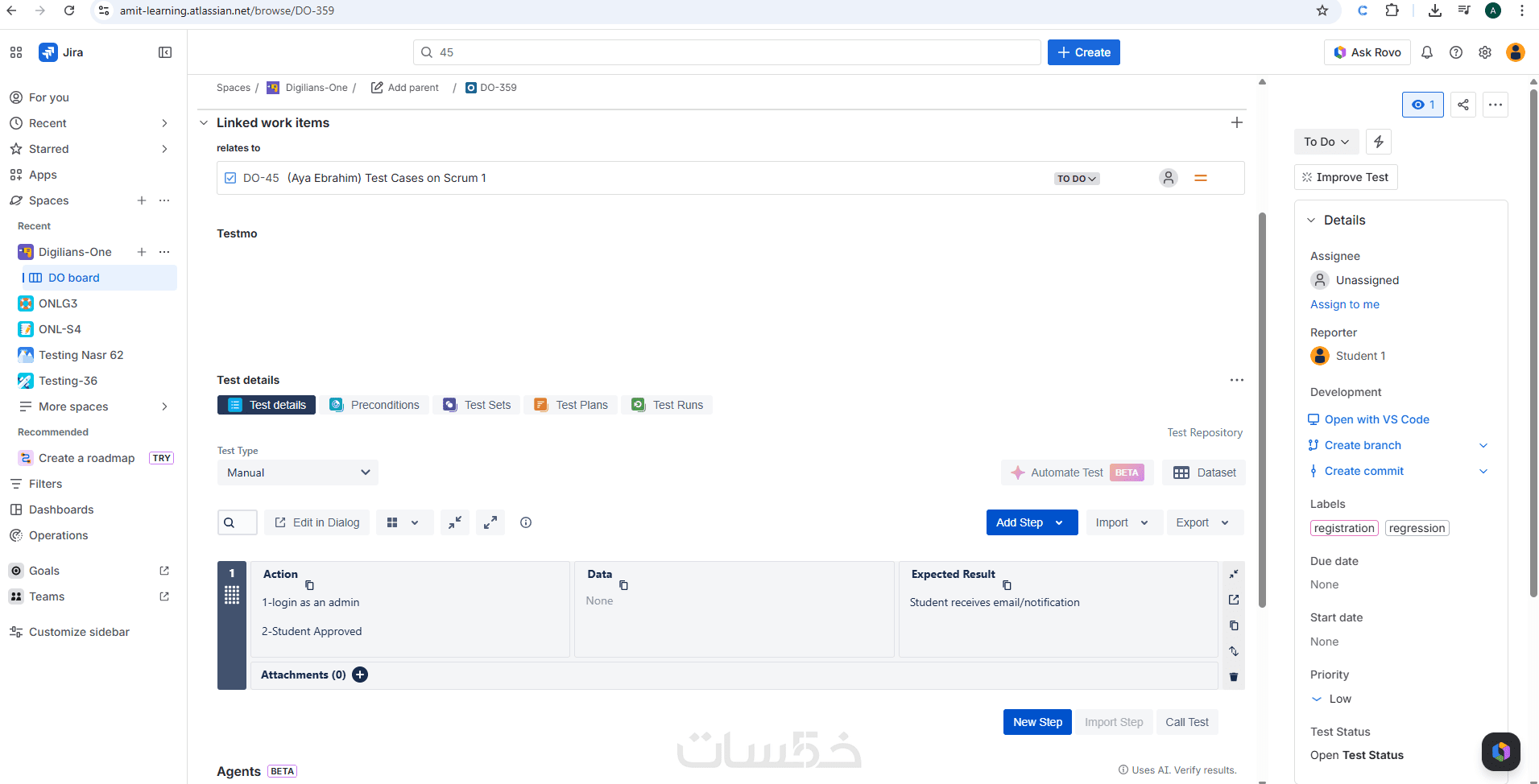Image resolution: width=1539 pixels, height=784 pixels.
Task: Expand the Recent menu in sidebar
Action: pyautogui.click(x=164, y=123)
